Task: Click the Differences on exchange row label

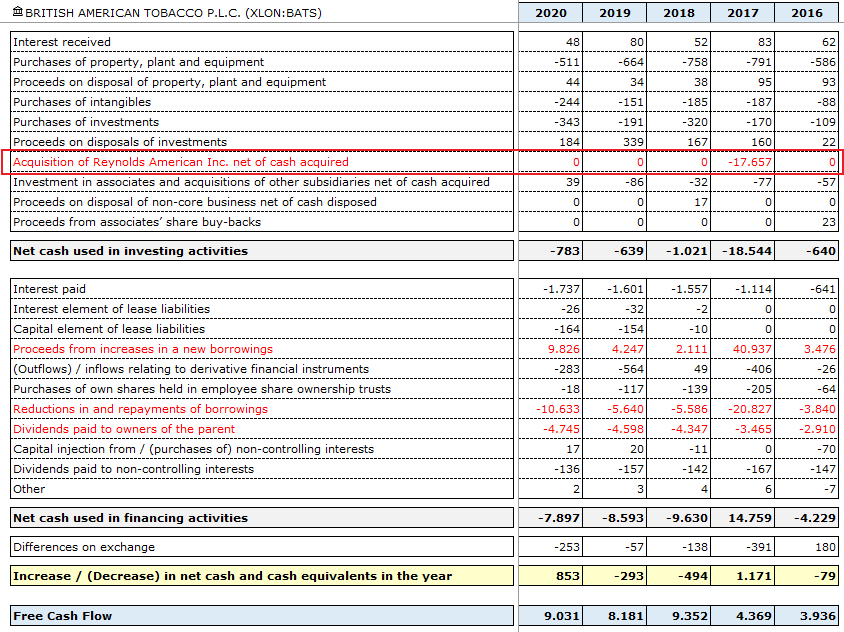Action: point(83,547)
